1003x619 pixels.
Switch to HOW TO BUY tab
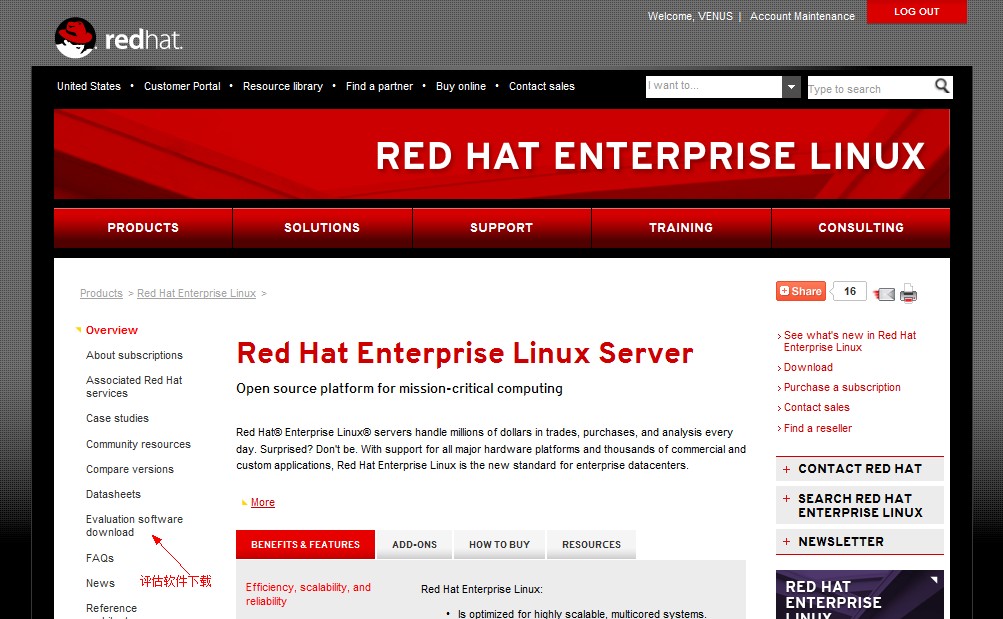click(x=500, y=544)
